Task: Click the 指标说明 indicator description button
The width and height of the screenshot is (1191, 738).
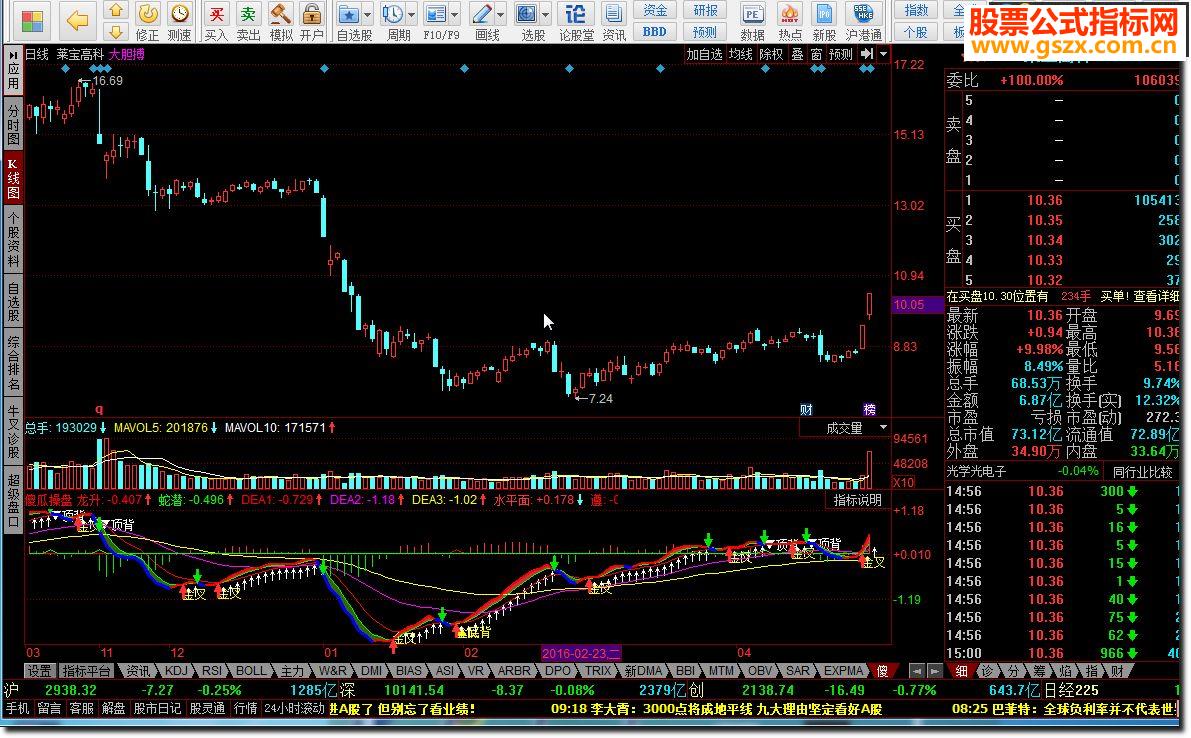Action: tap(858, 499)
